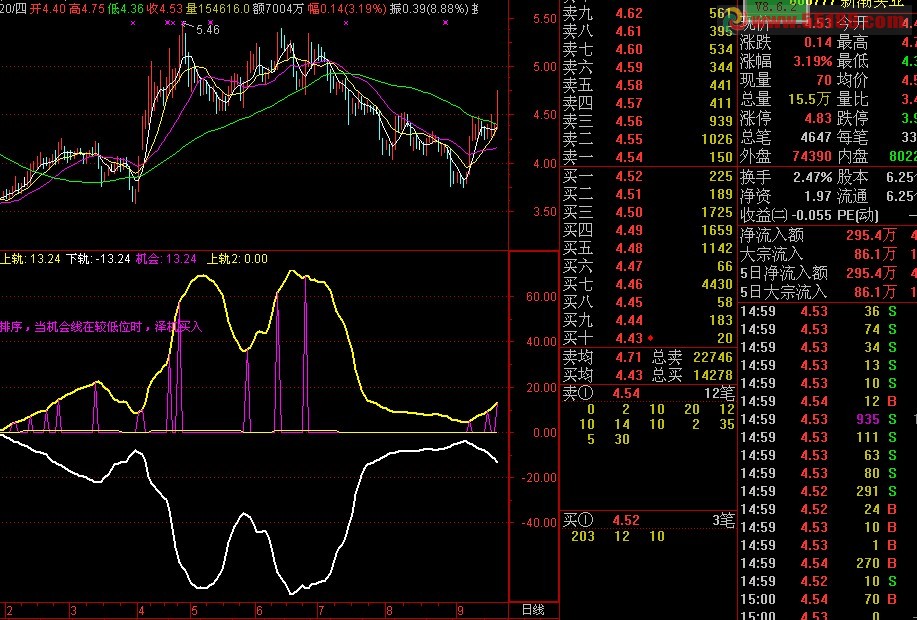Click the 买均 average bid value 4.43
This screenshot has width=917, height=620.
pos(629,375)
